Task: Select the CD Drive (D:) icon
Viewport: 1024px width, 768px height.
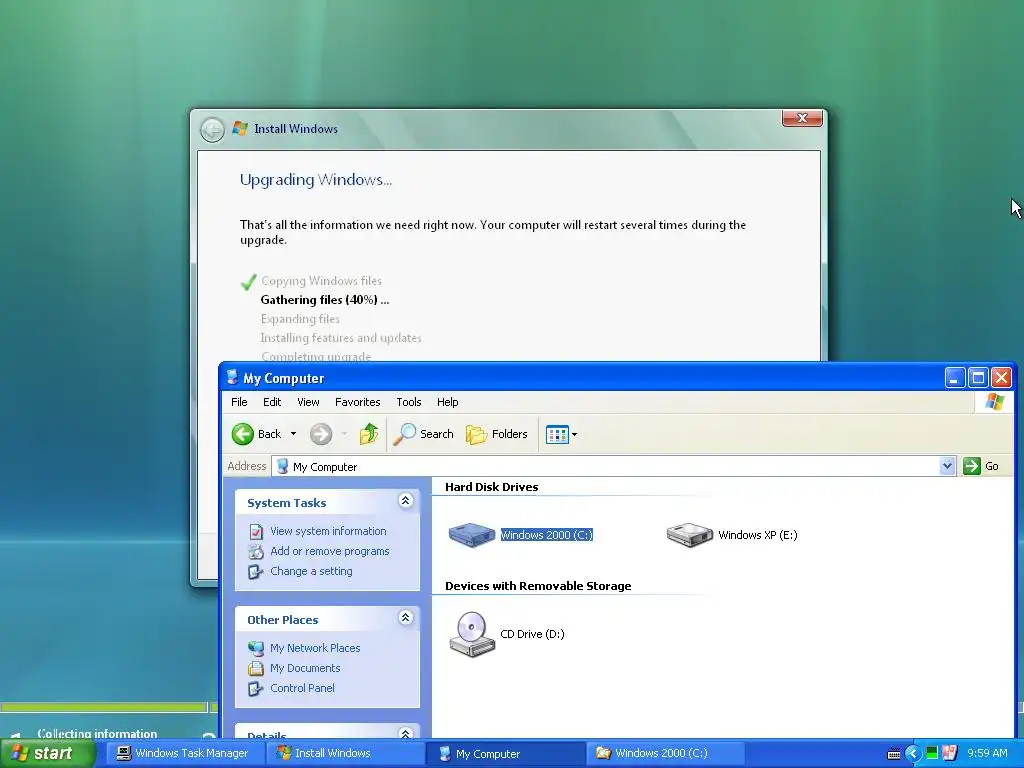Action: coord(472,634)
